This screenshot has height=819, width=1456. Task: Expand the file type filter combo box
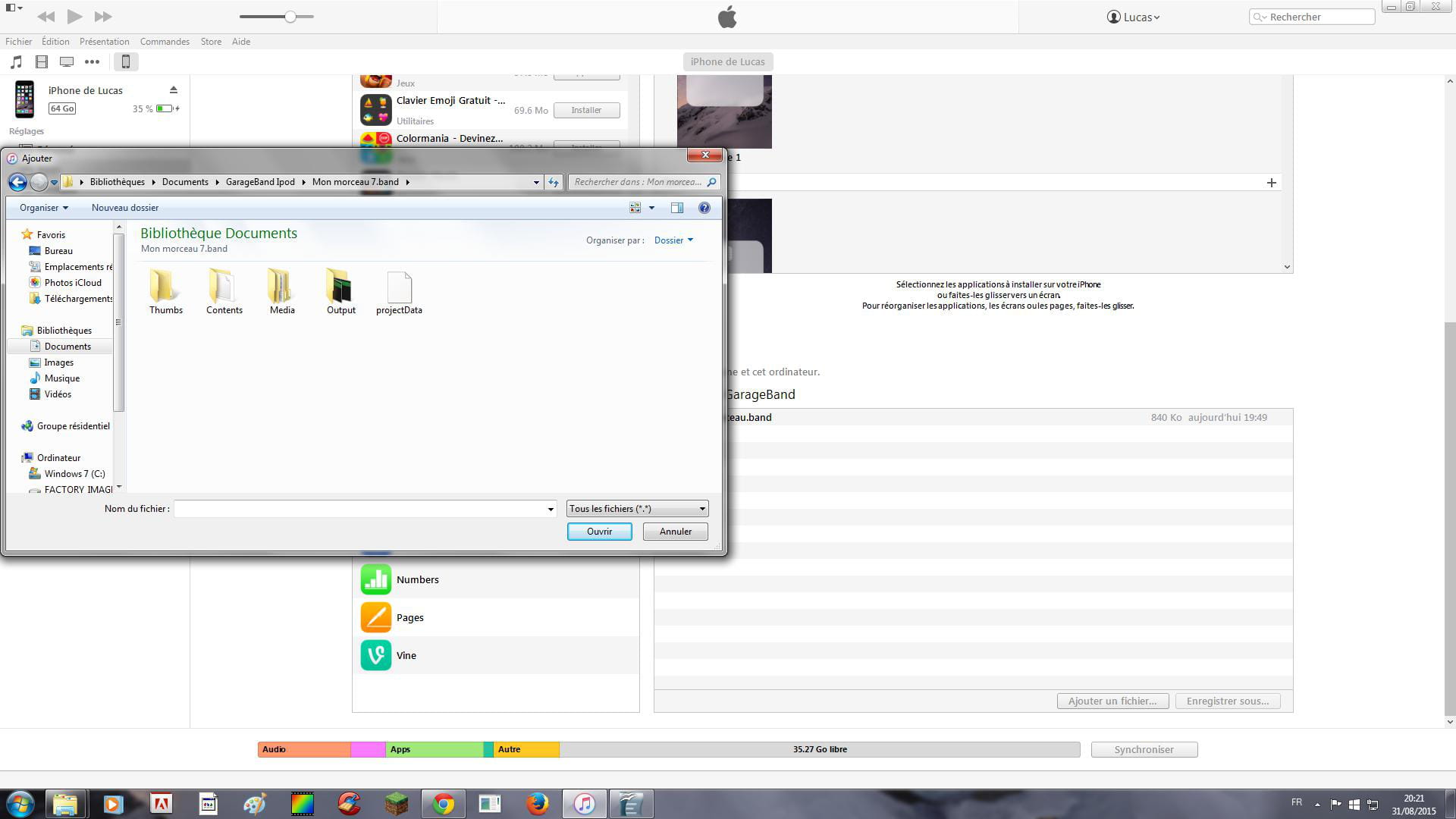click(637, 509)
